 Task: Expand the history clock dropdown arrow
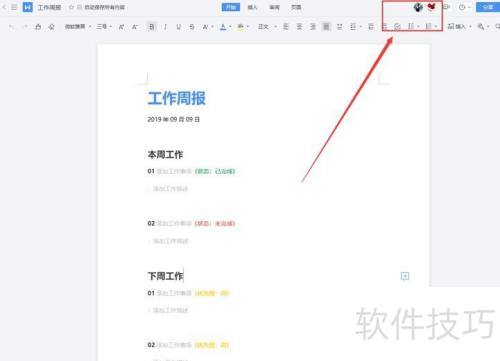pos(469,7)
